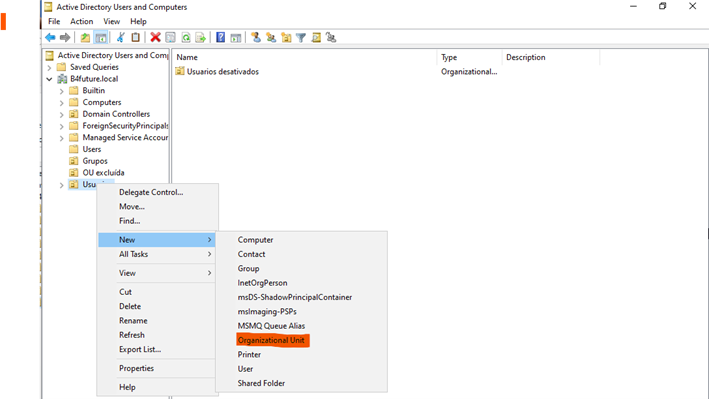Collapse the B4future.local domain node
Screen dimensions: 709x399
point(49,79)
